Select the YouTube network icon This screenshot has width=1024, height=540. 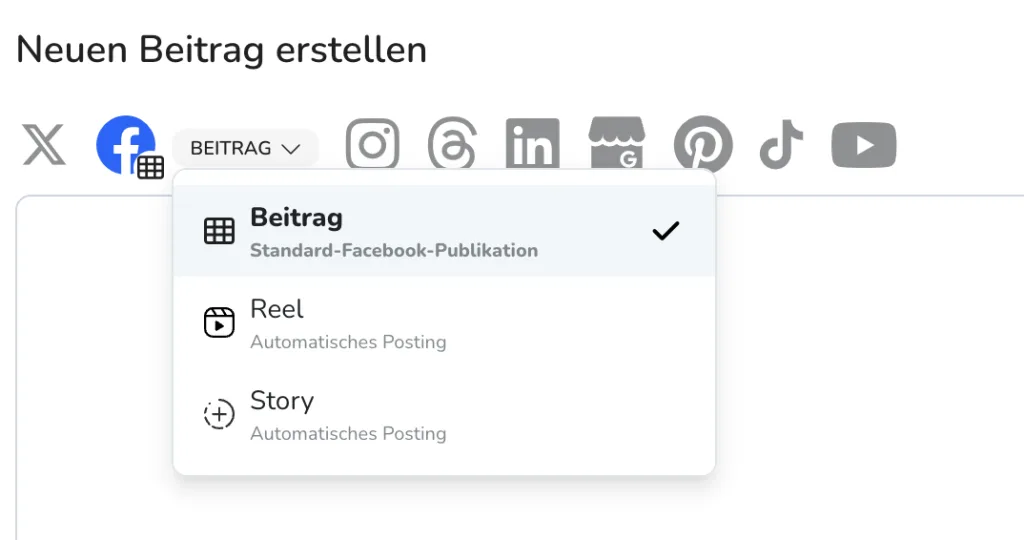(x=863, y=145)
